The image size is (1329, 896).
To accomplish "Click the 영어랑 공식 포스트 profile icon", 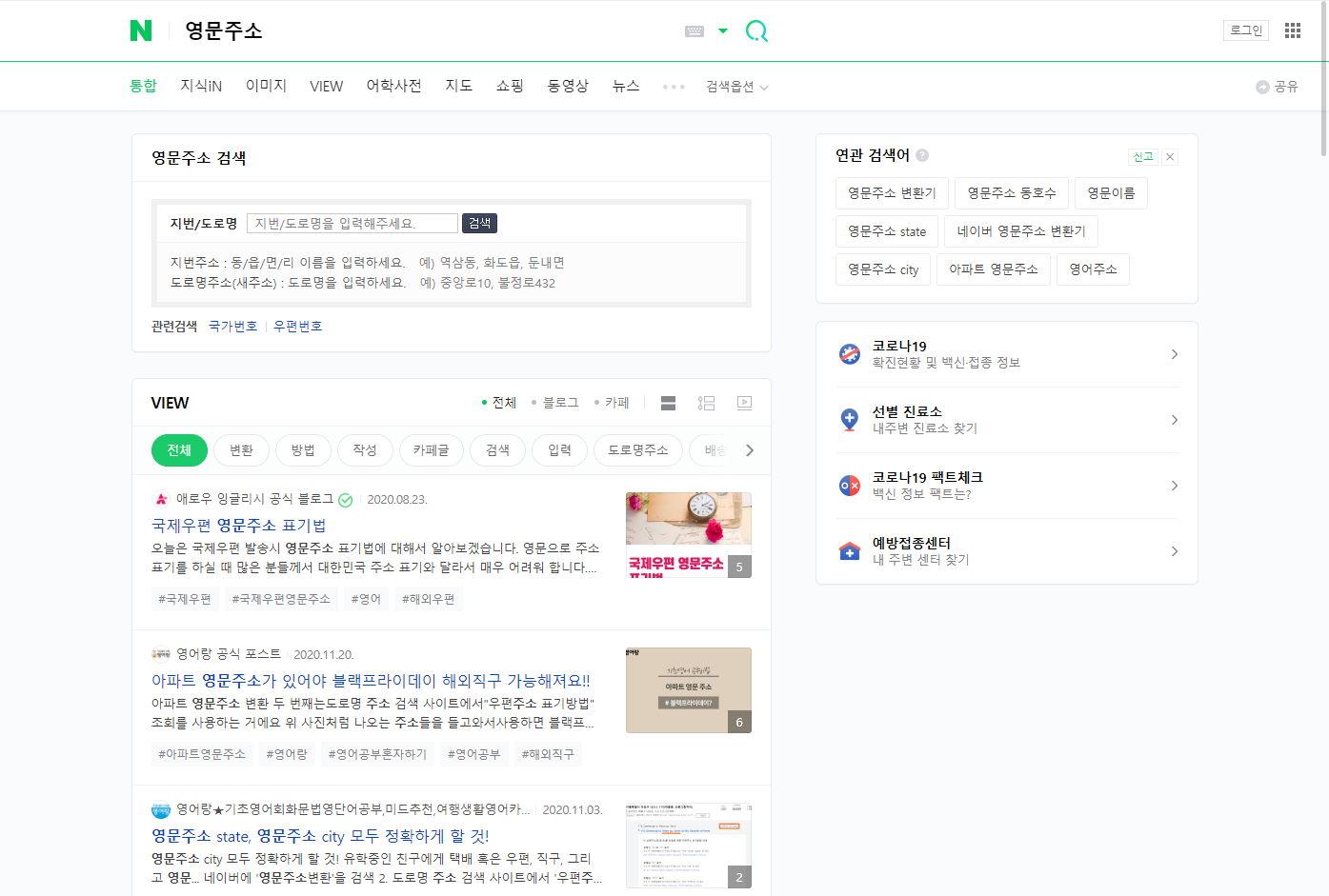I will (161, 654).
